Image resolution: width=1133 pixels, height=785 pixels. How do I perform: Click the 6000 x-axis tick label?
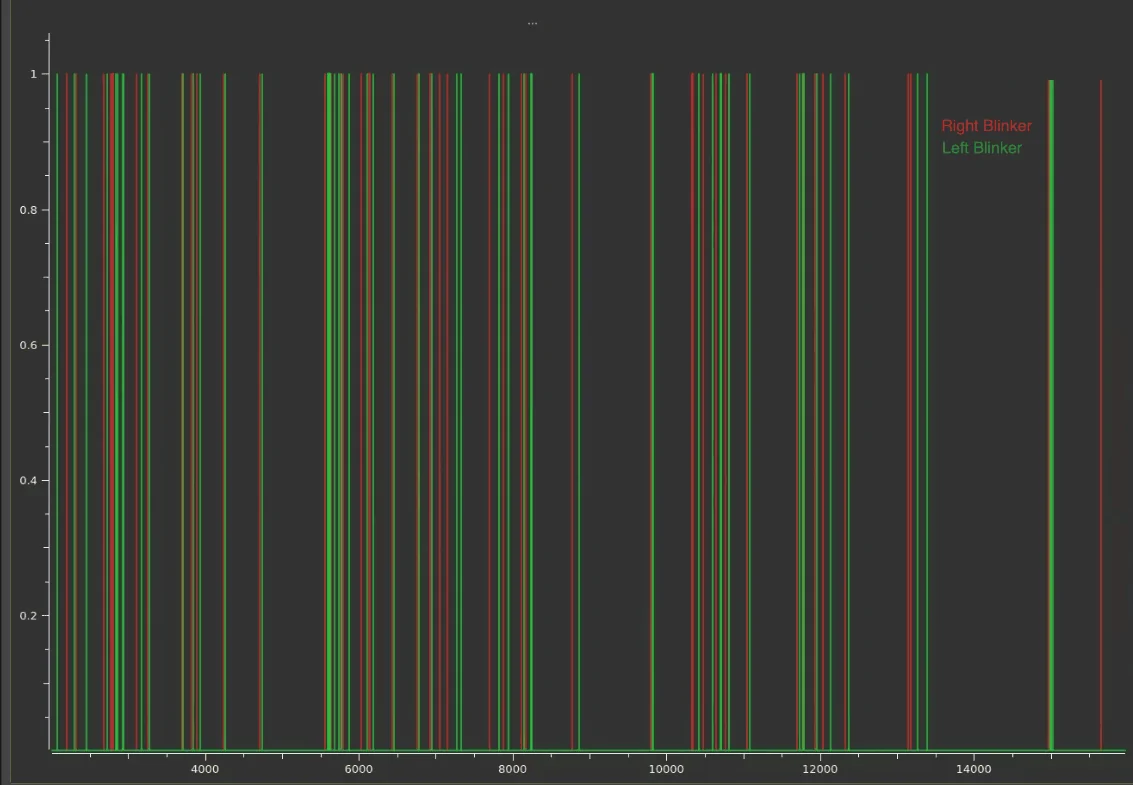(358, 769)
